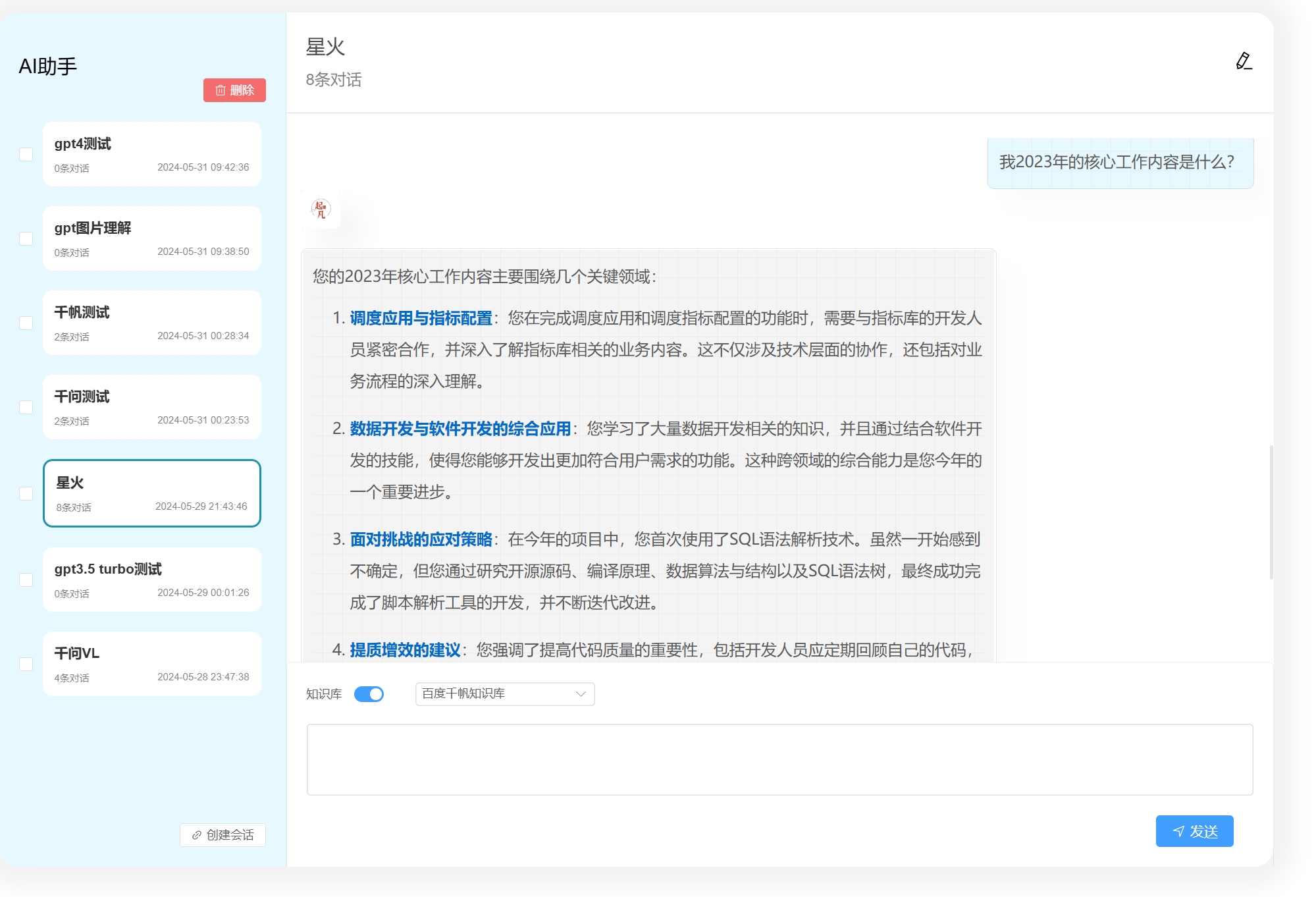This screenshot has width=1316, height=897.
Task: Click the 调度应用与指标配置 heading text
Action: click(421, 318)
